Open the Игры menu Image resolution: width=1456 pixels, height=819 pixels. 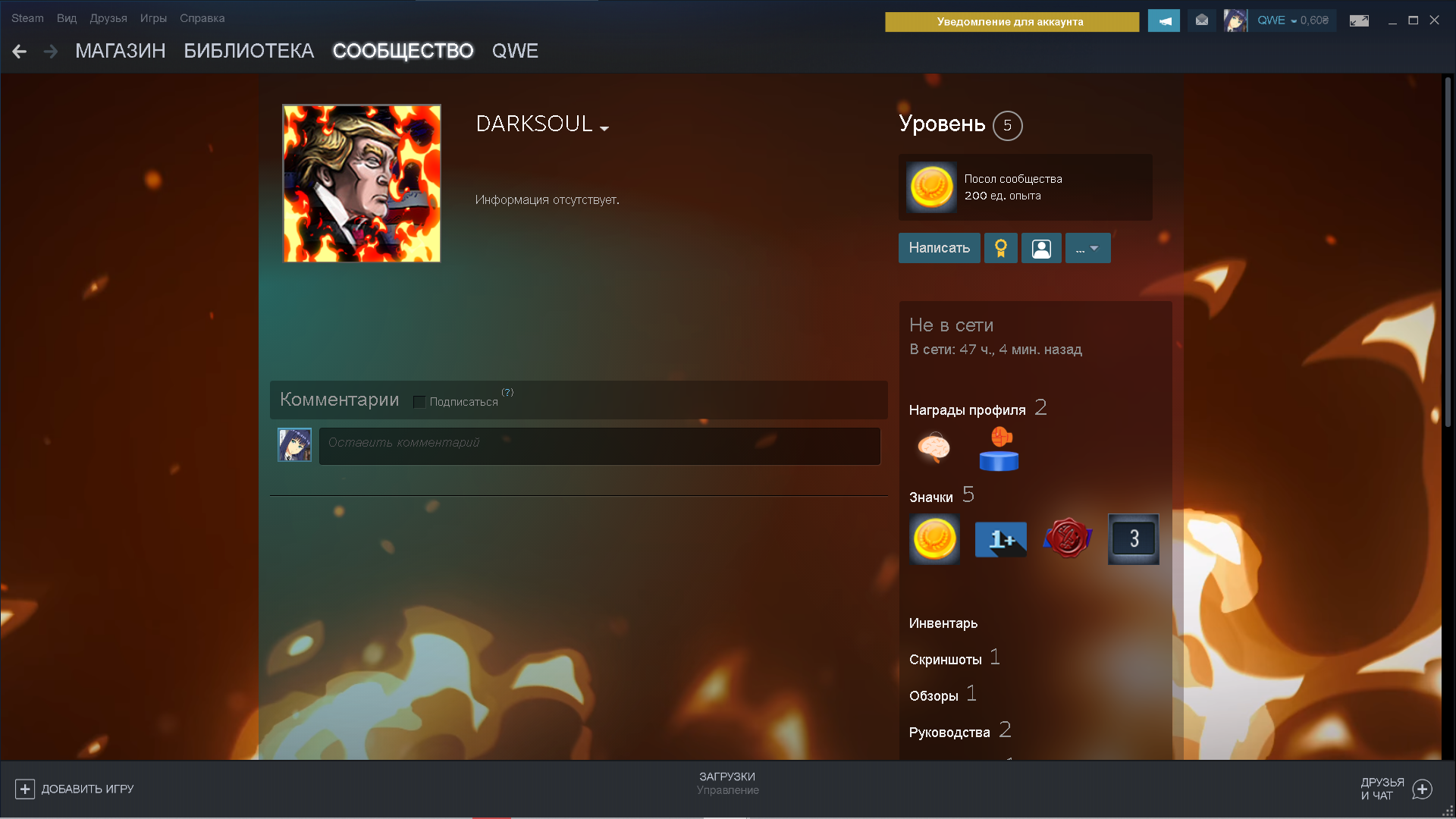click(153, 18)
